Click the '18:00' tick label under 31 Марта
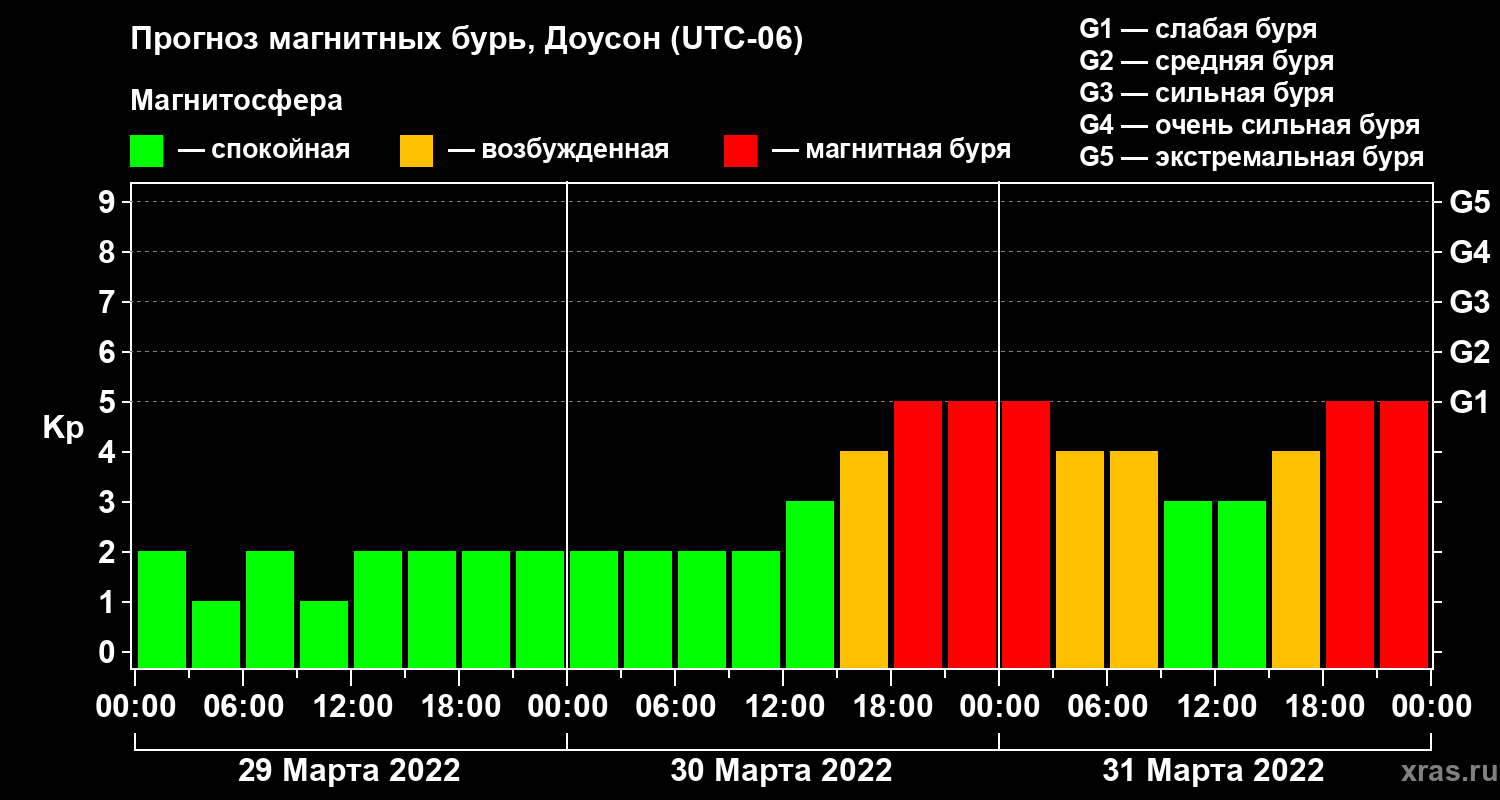 [x=1323, y=707]
